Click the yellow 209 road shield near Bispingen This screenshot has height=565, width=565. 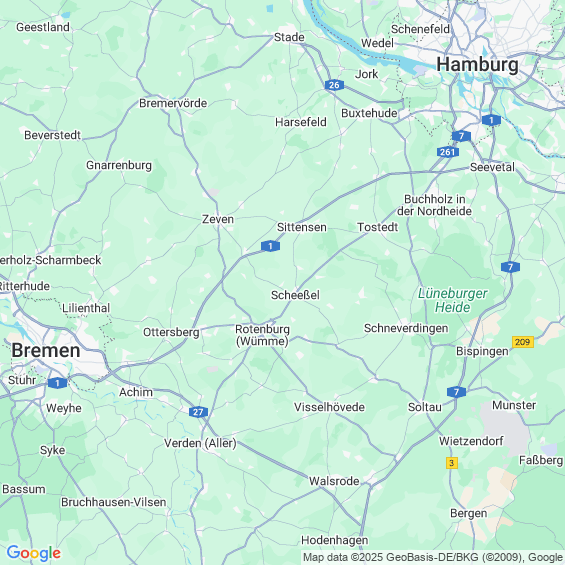click(522, 342)
